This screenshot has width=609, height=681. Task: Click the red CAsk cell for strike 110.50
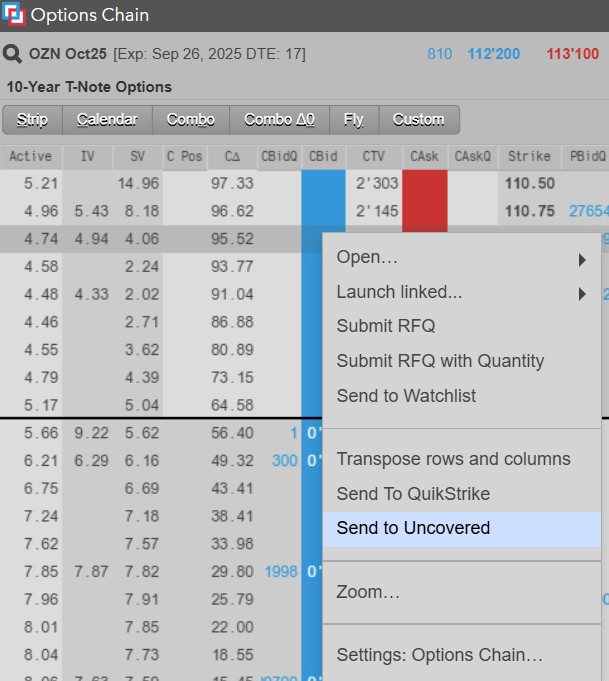pyautogui.click(x=424, y=184)
